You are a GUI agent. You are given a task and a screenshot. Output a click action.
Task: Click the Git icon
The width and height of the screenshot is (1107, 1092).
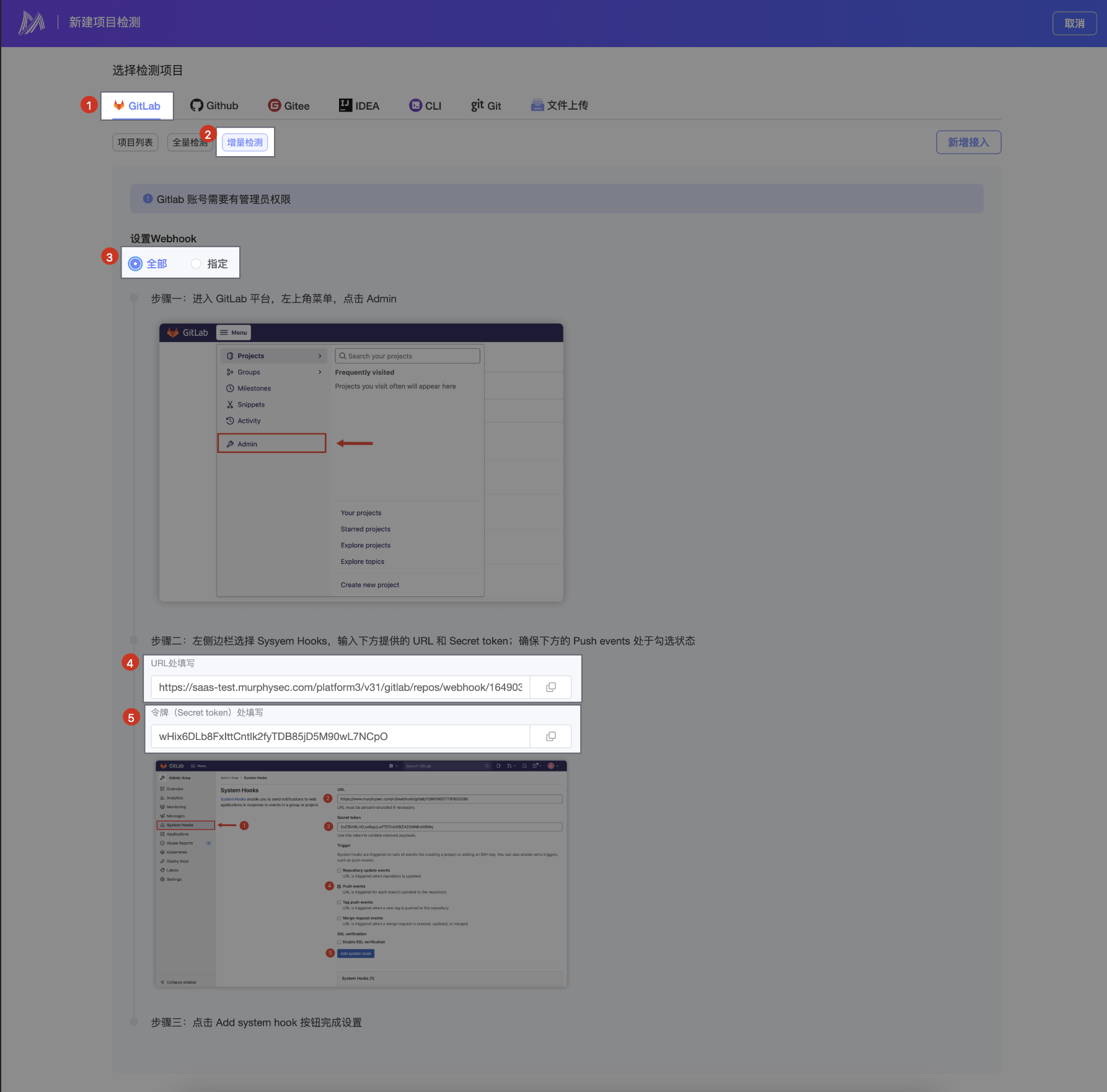point(476,105)
